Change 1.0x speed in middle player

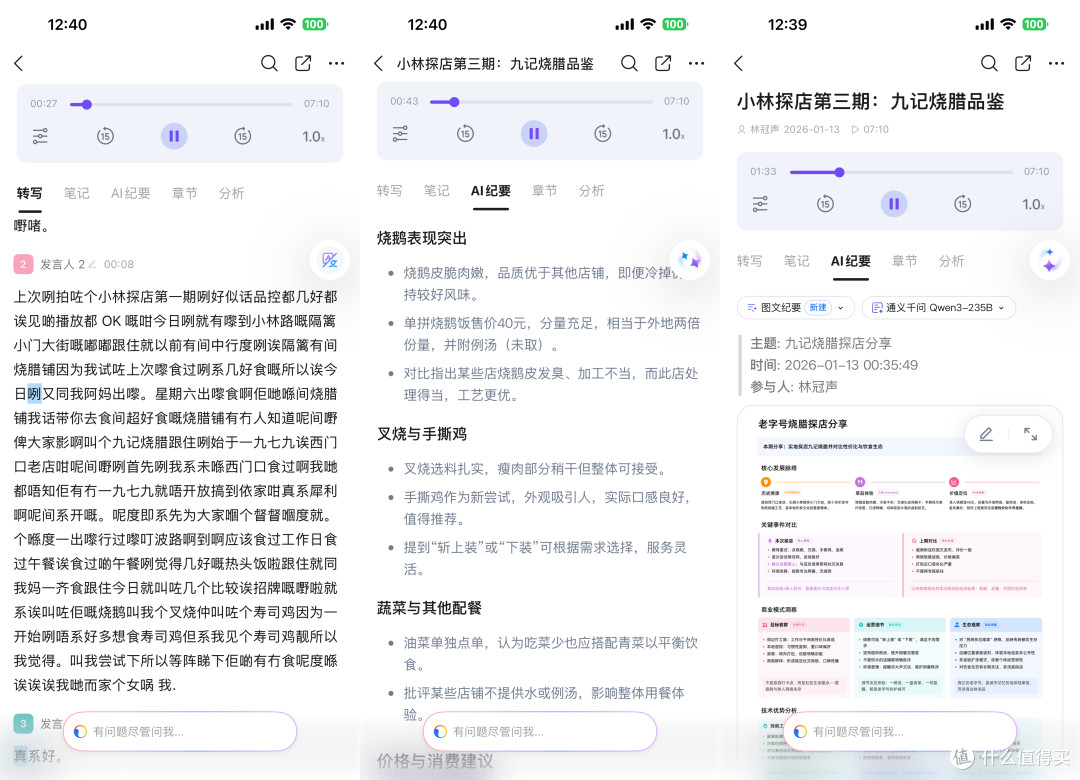674,134
